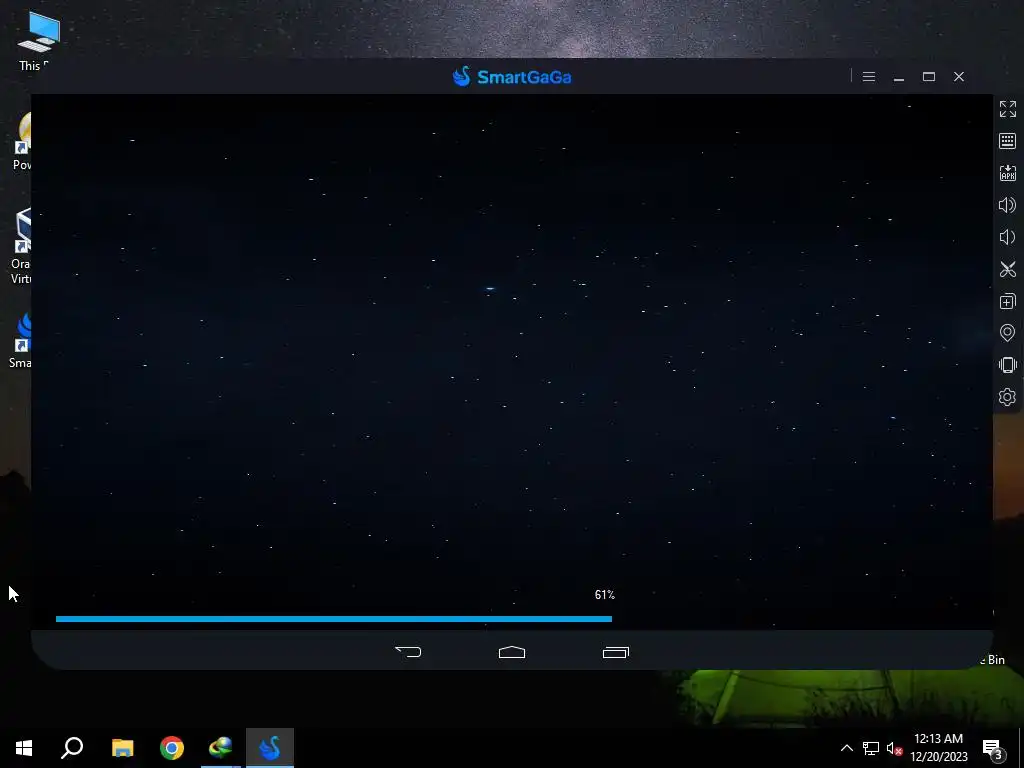Tap the Android back button
The image size is (1024, 768).
409,652
